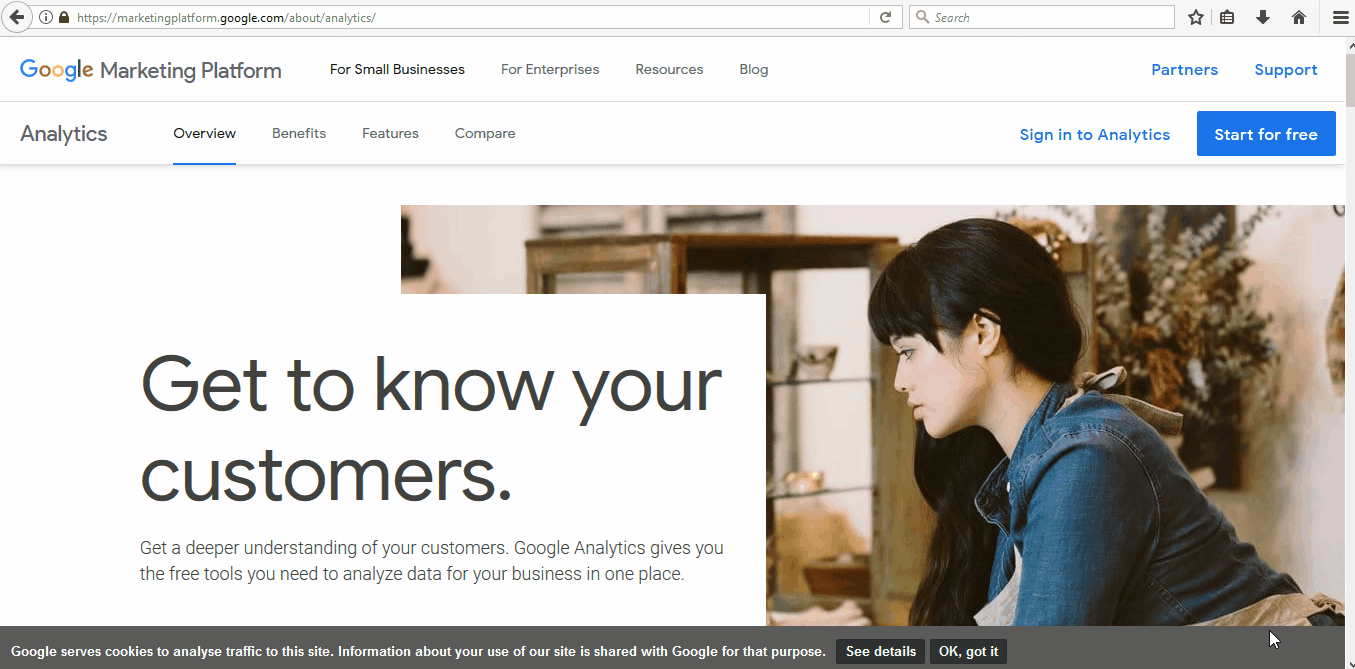Open the Resources menu
Image resolution: width=1355 pixels, height=669 pixels.
[669, 69]
